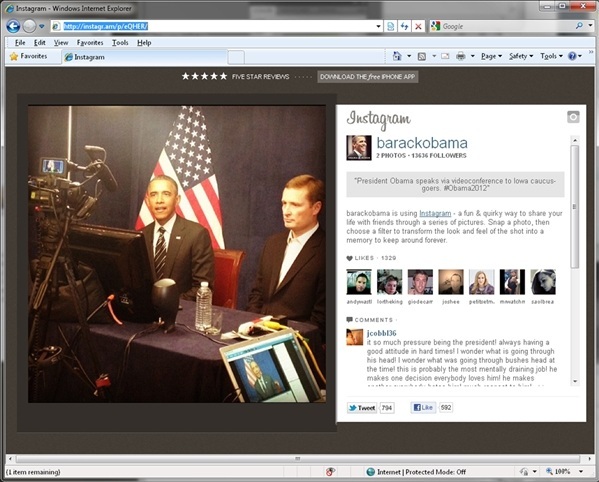Viewport: 599px width, 482px height.
Task: Select the Instagram browser tab
Action: (145, 57)
